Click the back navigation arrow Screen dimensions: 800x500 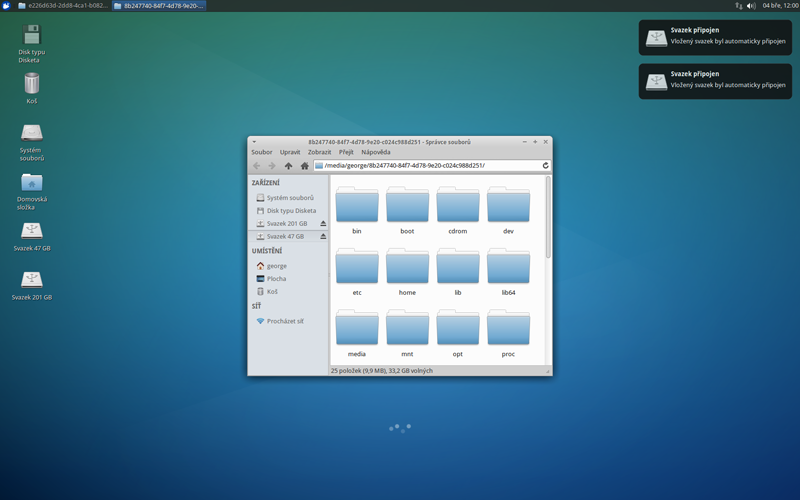(257, 166)
